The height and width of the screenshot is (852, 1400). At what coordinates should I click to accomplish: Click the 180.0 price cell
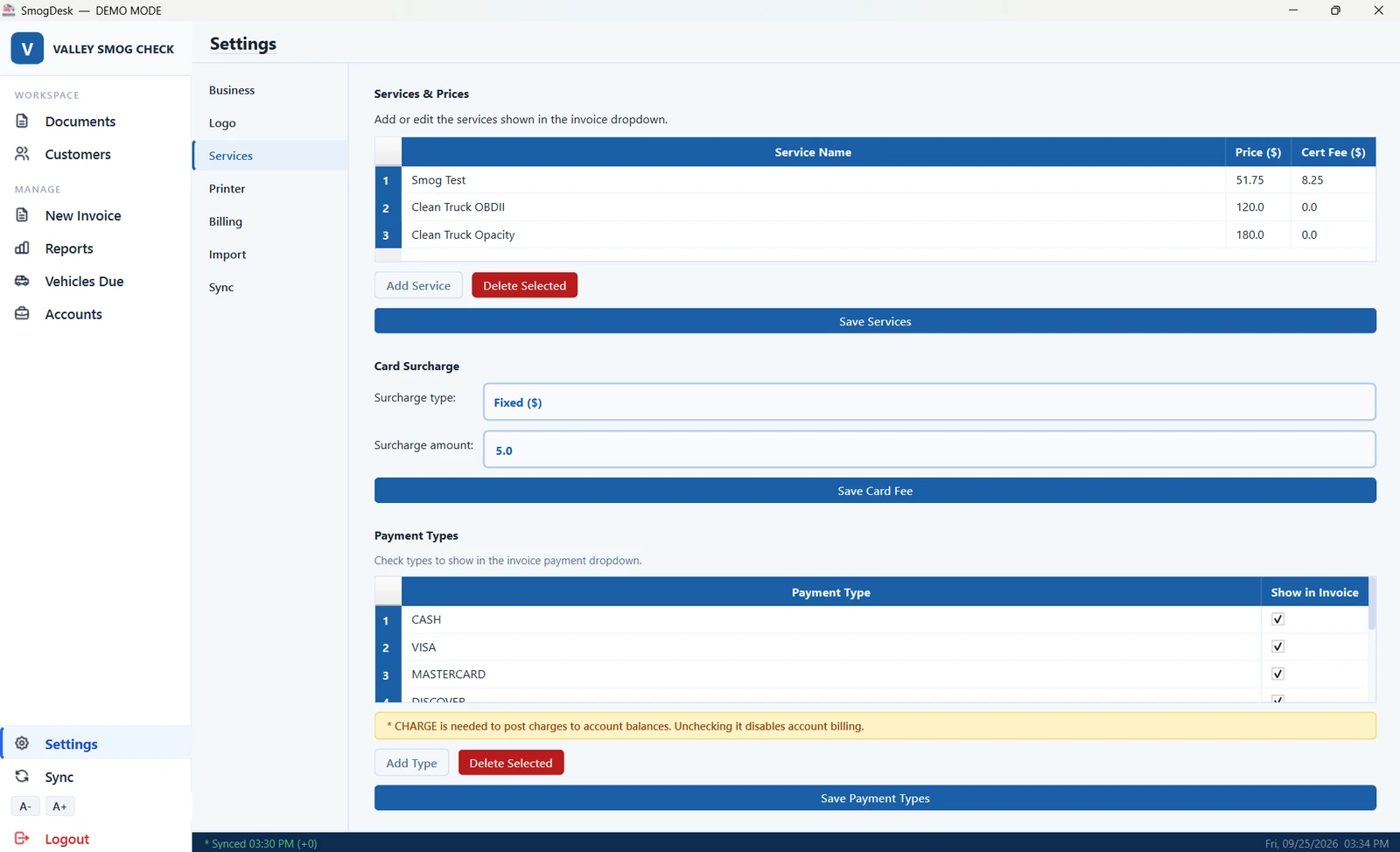click(x=1257, y=234)
